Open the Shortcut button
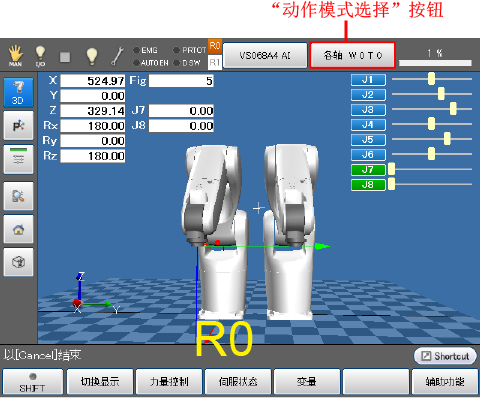Image resolution: width=480 pixels, height=398 pixels. [445, 356]
